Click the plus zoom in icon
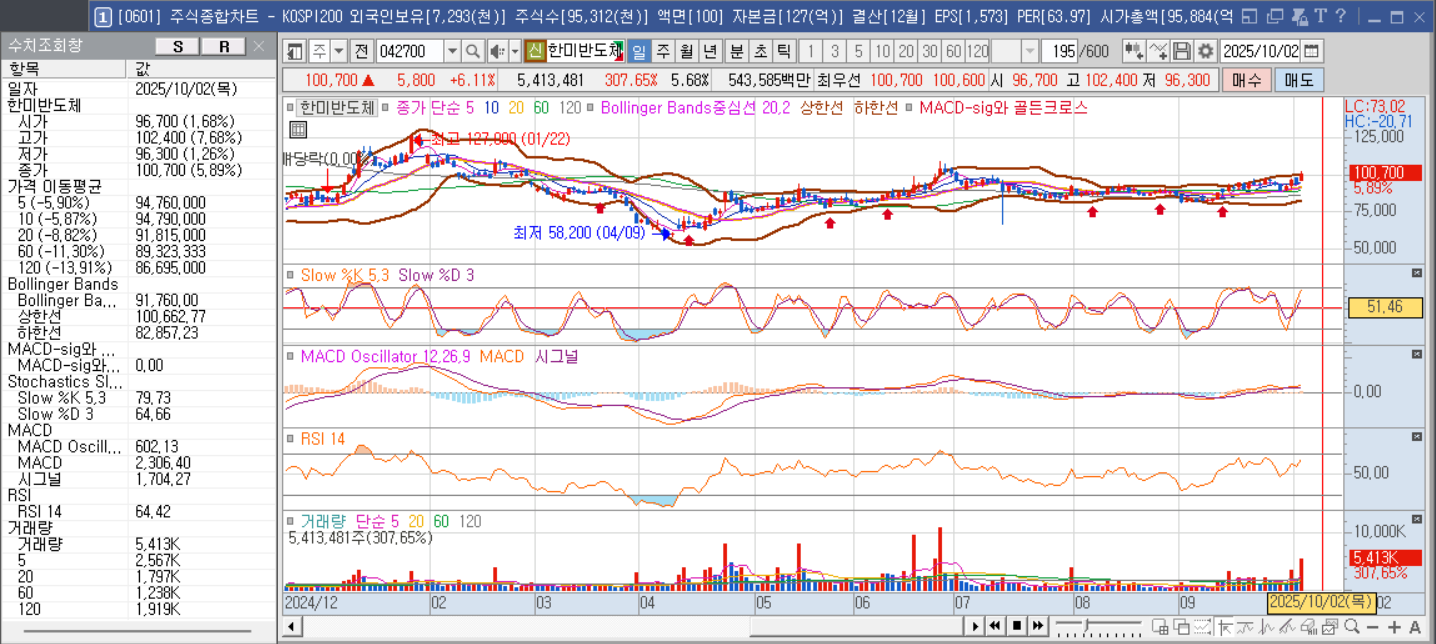The image size is (1436, 644). pyautogui.click(x=1395, y=627)
